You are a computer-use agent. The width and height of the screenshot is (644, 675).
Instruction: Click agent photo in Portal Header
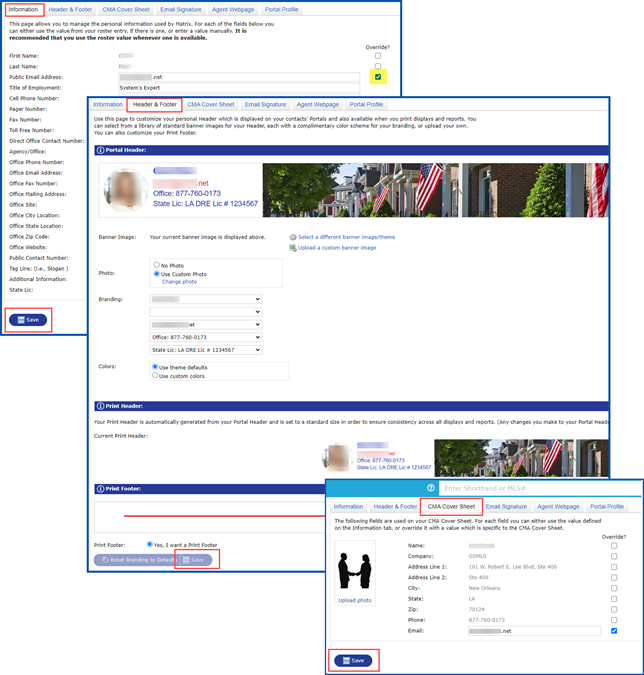(126, 190)
